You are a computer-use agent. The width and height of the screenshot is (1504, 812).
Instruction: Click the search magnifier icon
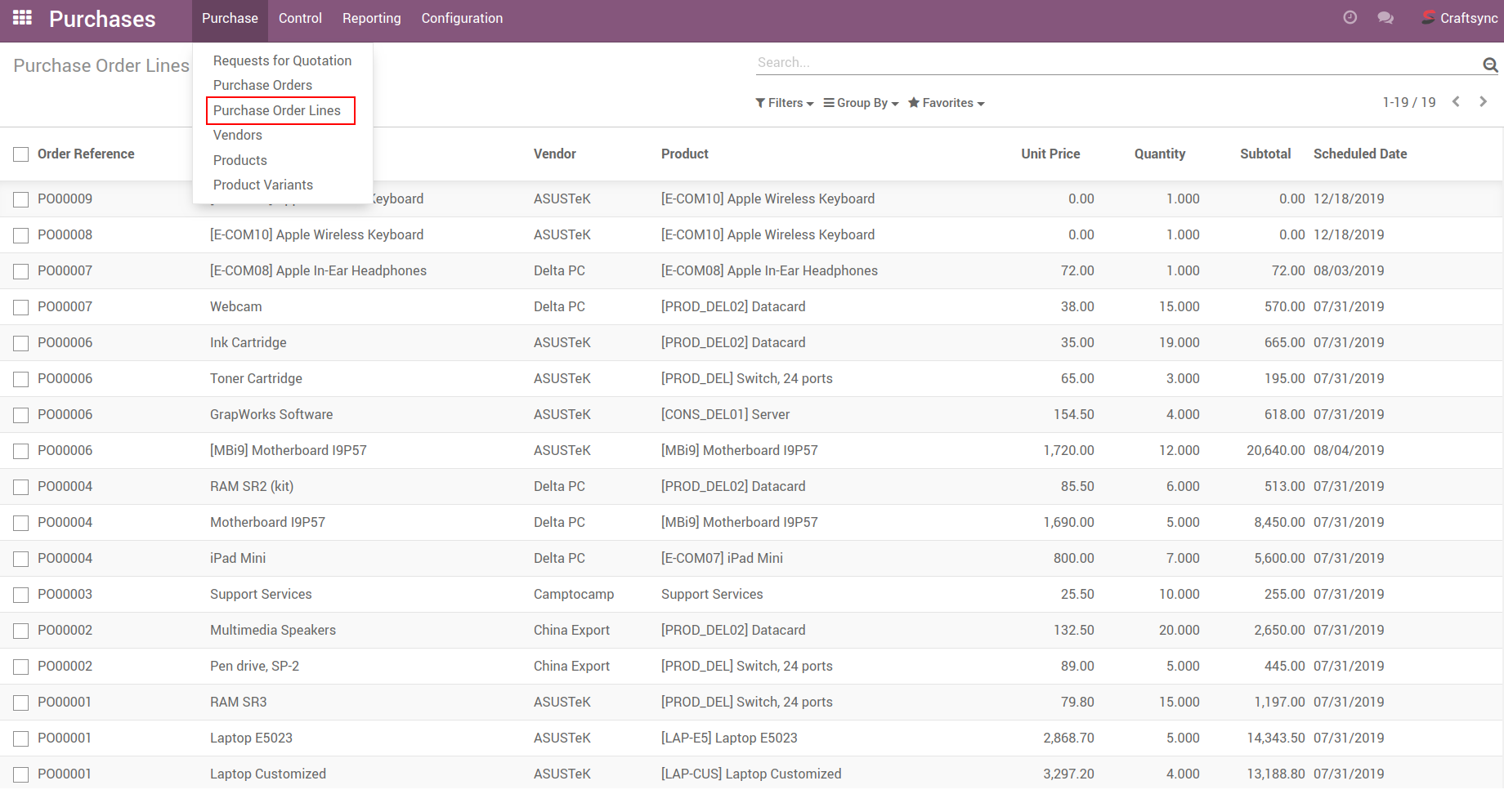[1490, 65]
